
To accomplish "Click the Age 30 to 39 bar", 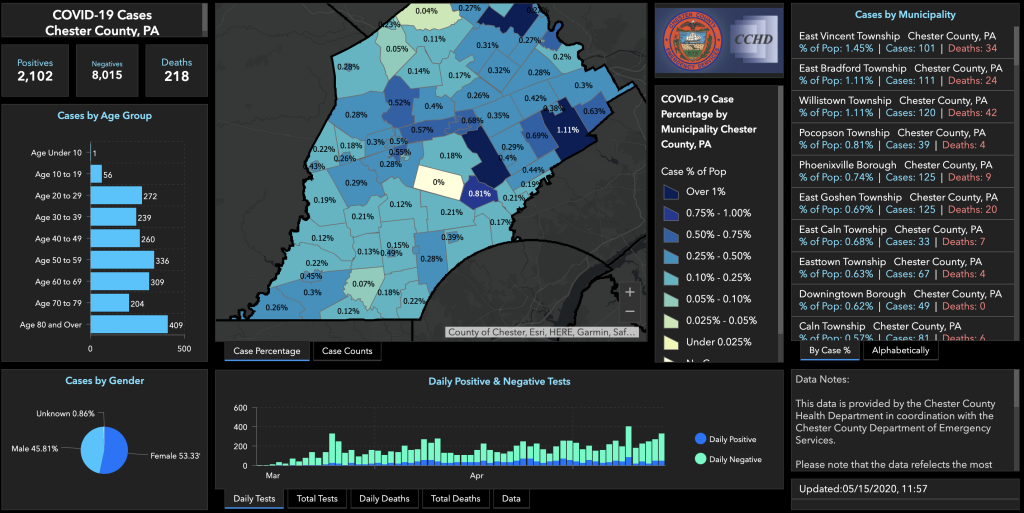I will (113, 217).
